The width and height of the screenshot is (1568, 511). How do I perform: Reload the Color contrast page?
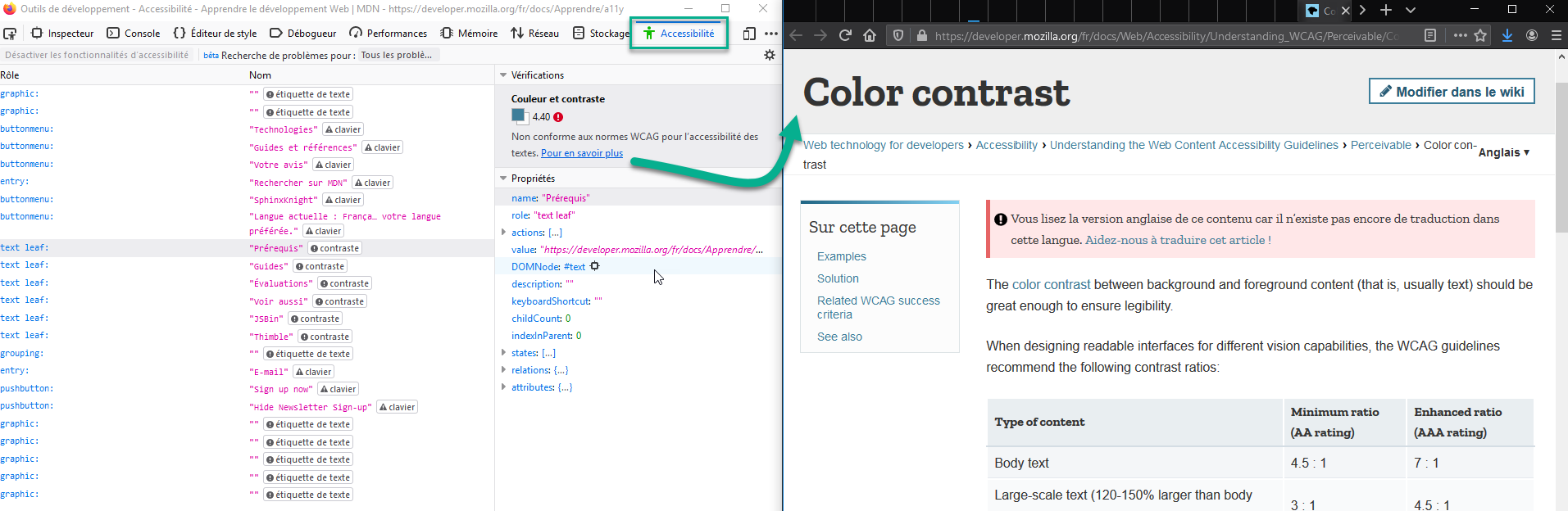(x=845, y=35)
